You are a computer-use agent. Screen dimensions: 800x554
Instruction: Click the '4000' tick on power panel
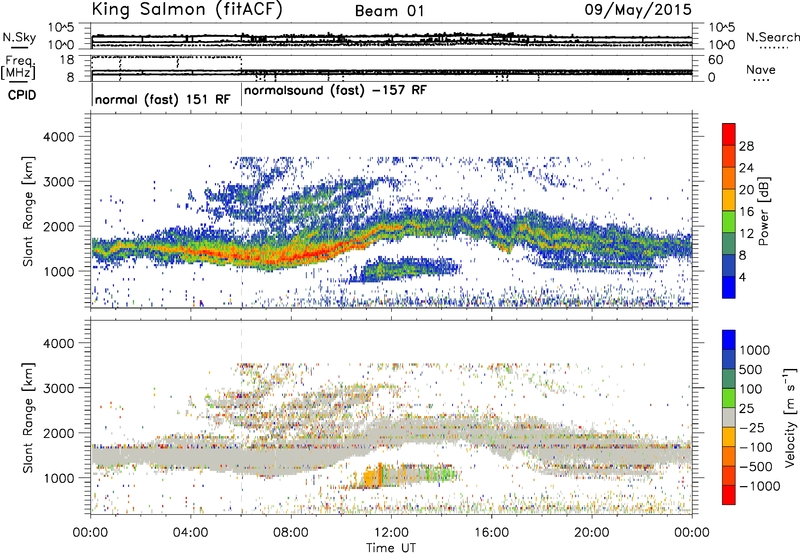[61, 137]
